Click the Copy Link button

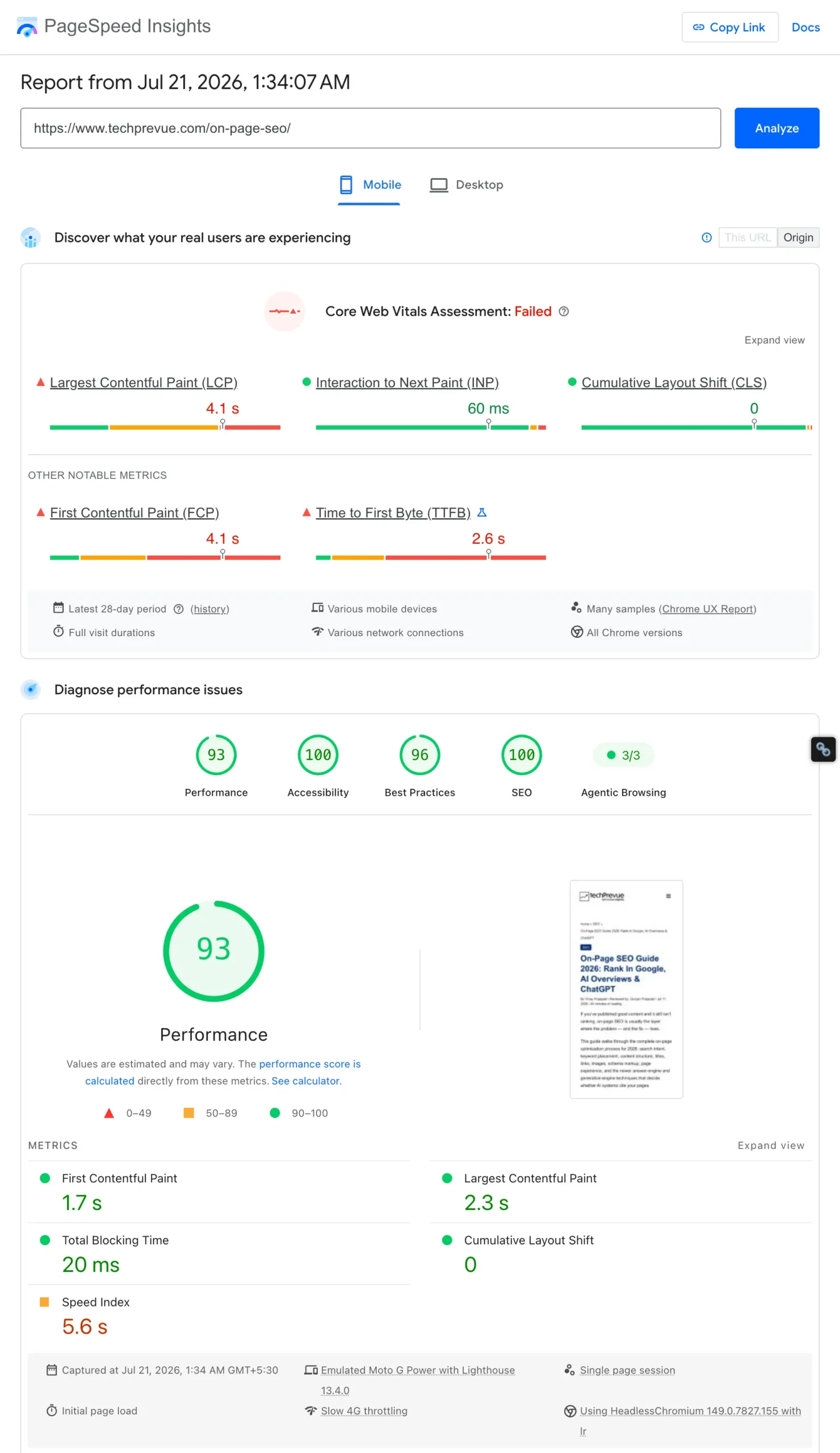(730, 27)
